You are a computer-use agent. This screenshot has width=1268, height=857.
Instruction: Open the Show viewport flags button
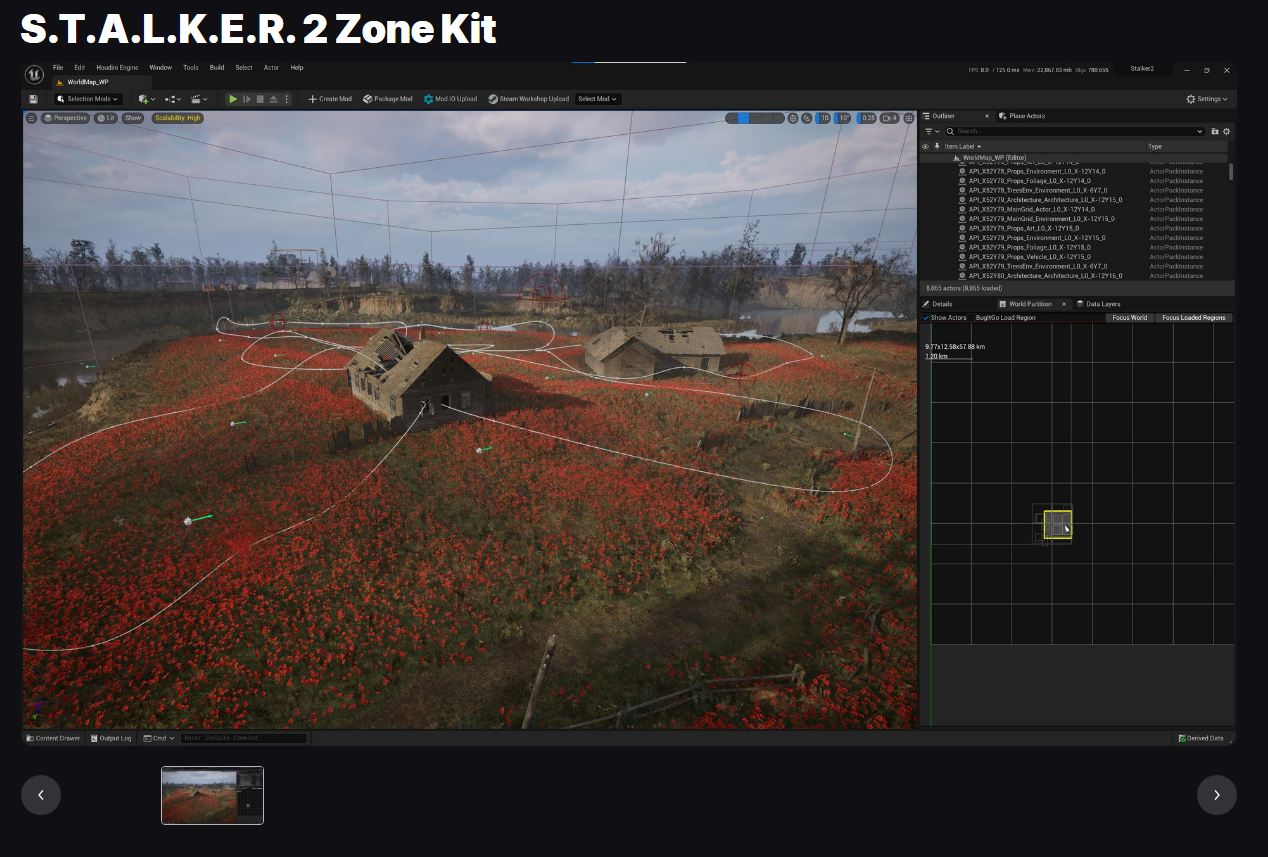click(x=133, y=118)
